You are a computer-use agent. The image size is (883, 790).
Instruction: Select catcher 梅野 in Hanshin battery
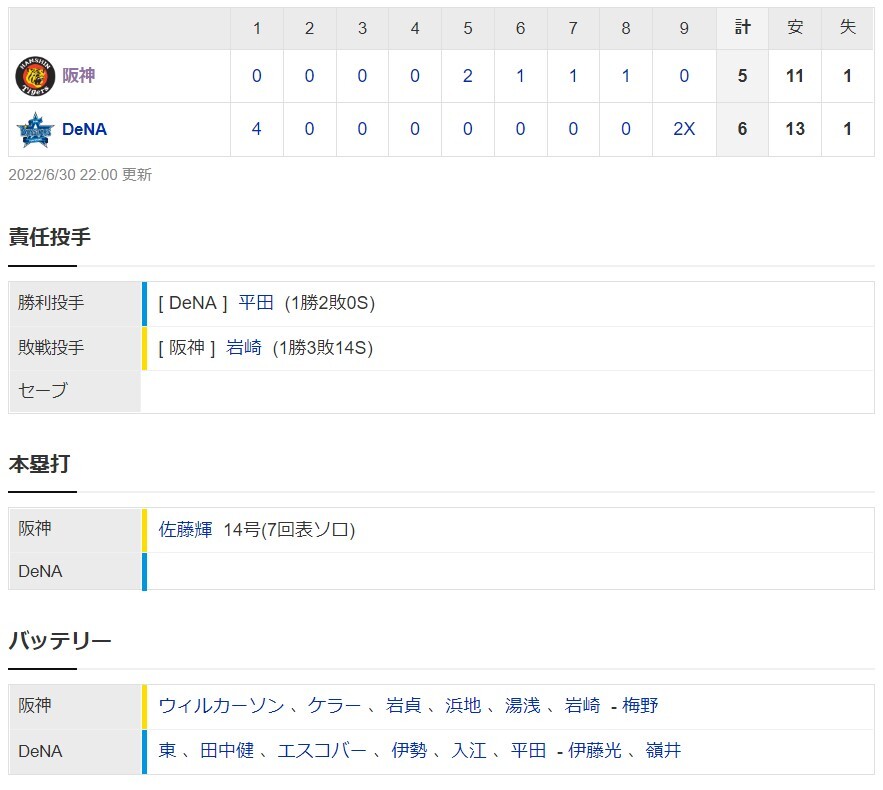pyautogui.click(x=640, y=705)
